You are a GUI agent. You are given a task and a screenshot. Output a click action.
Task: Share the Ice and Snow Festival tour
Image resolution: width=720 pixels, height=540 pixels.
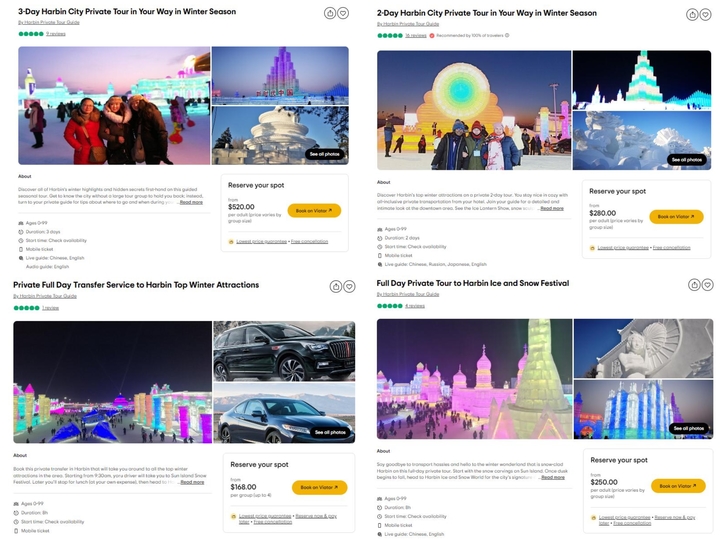[694, 285]
